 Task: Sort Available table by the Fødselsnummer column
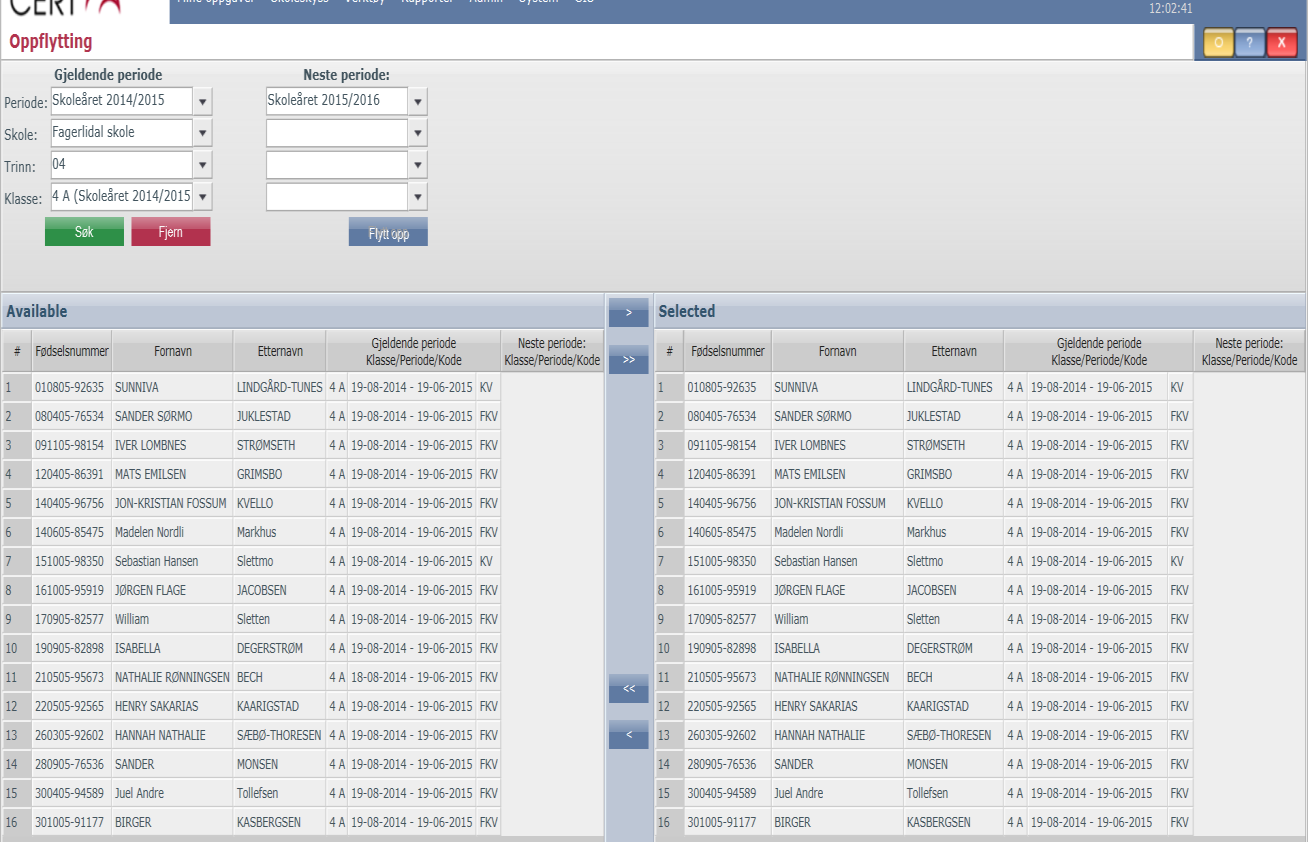point(72,351)
